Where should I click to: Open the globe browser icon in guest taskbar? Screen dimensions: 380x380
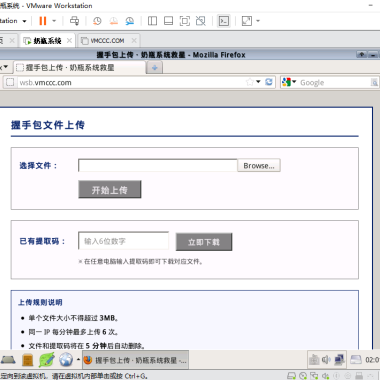(x=66, y=360)
